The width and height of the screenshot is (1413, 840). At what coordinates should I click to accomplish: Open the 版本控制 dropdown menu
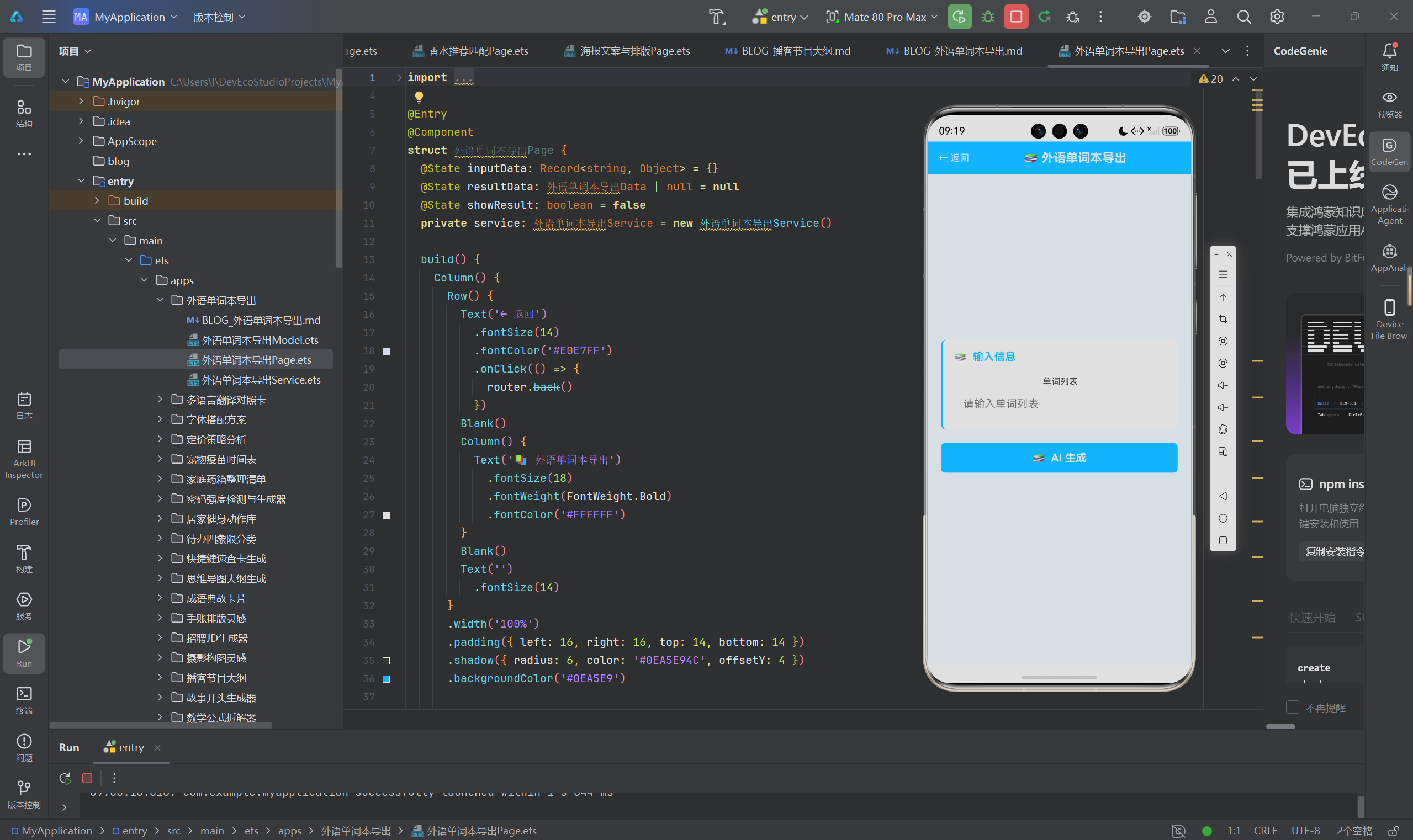[219, 17]
